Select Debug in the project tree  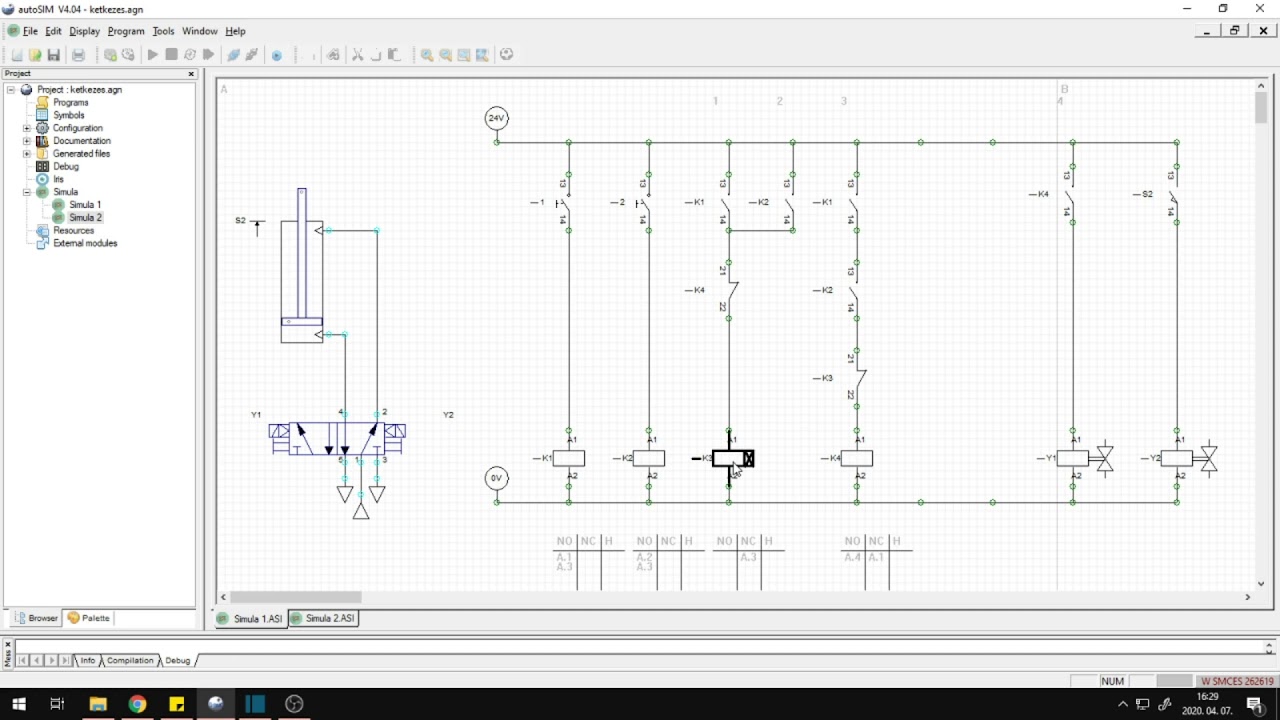click(66, 167)
